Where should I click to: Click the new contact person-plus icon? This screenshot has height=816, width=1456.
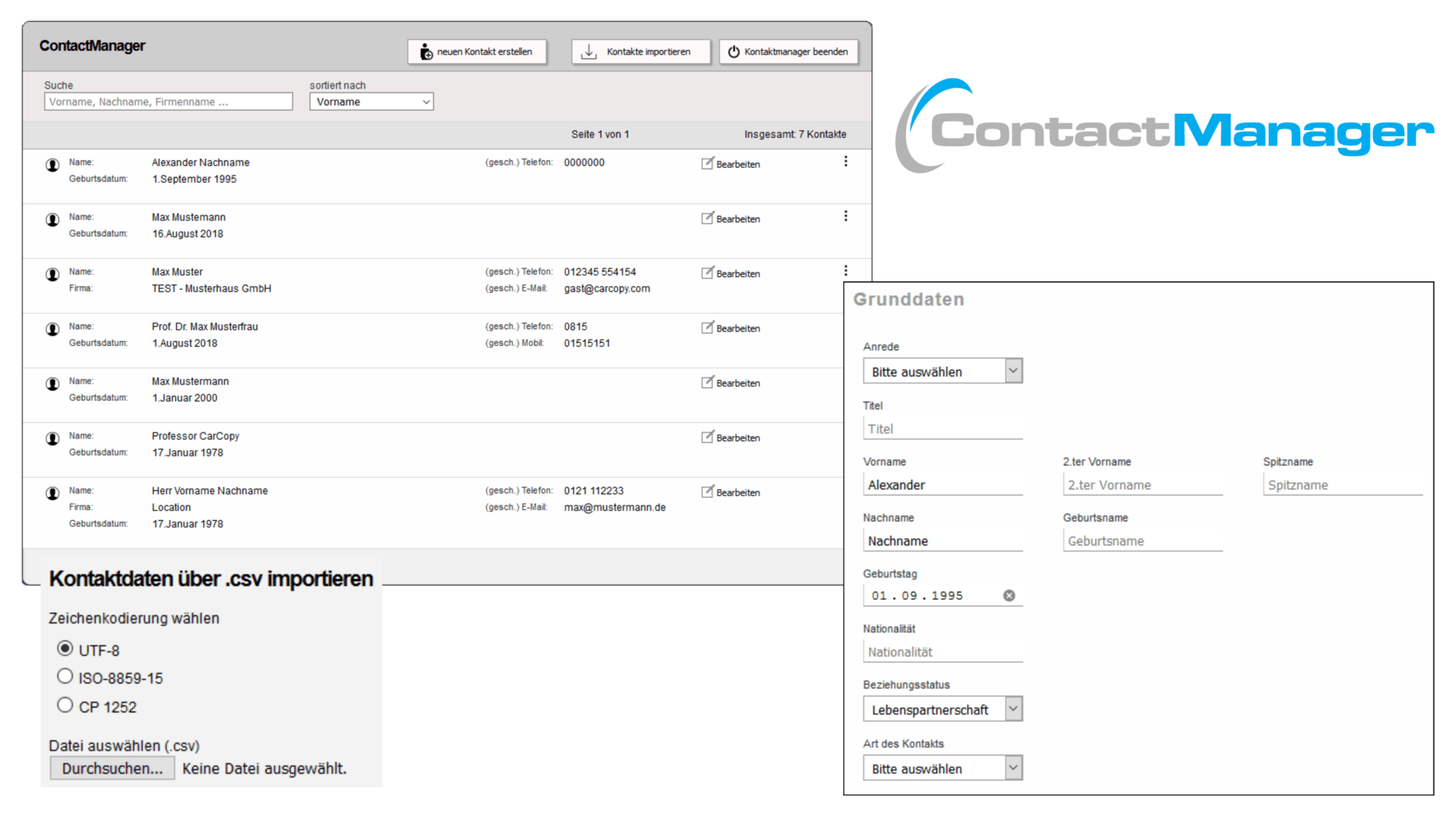pyautogui.click(x=426, y=52)
